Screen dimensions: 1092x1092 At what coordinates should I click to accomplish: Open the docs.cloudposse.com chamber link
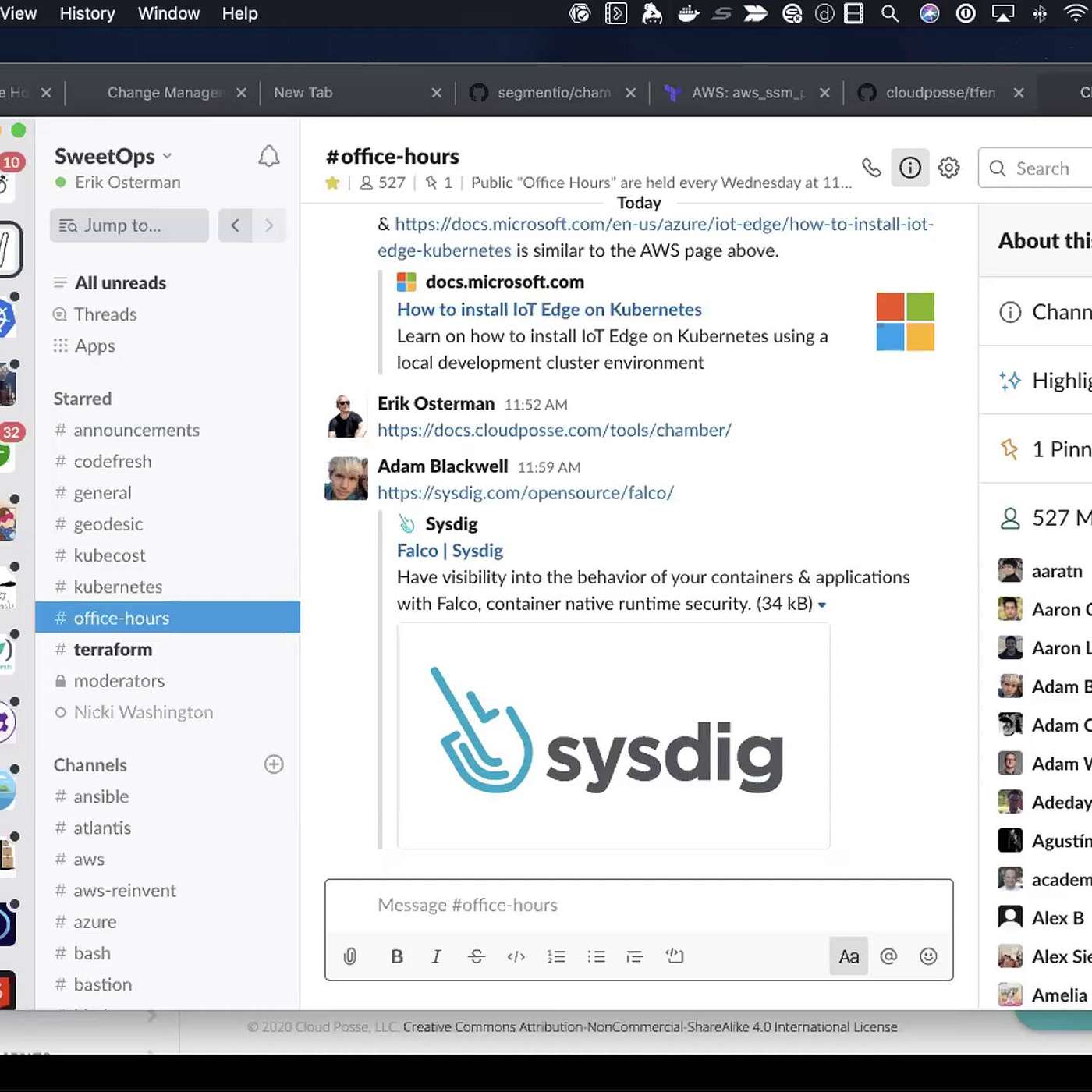tap(555, 431)
